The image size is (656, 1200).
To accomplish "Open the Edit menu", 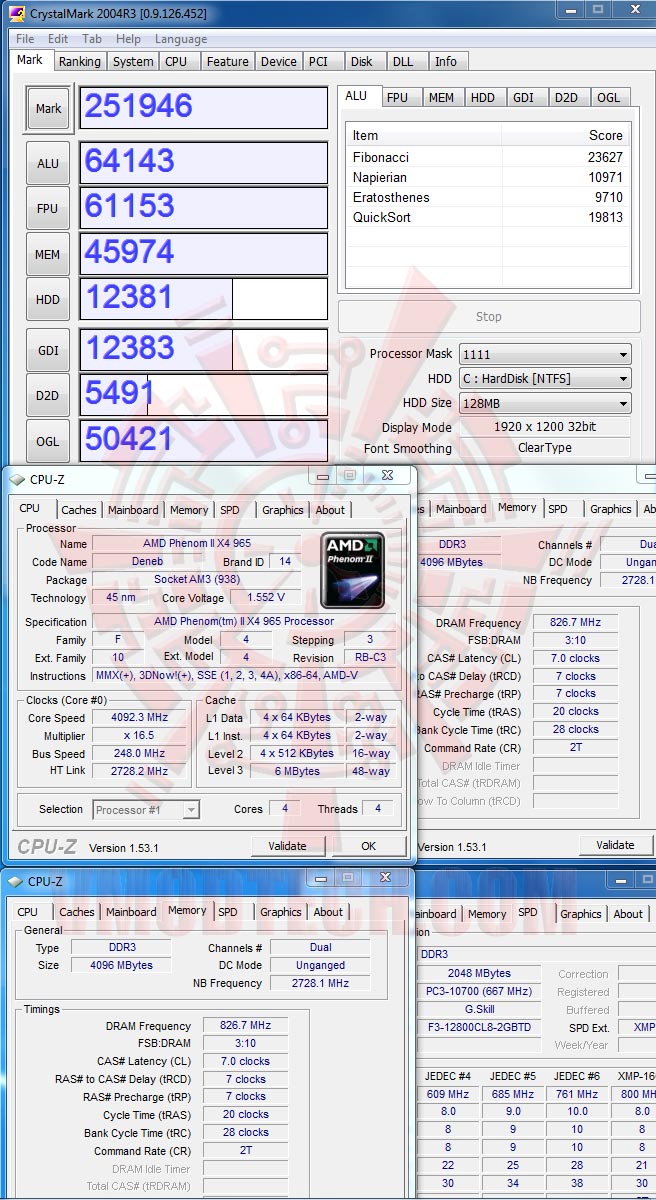I will [x=58, y=39].
